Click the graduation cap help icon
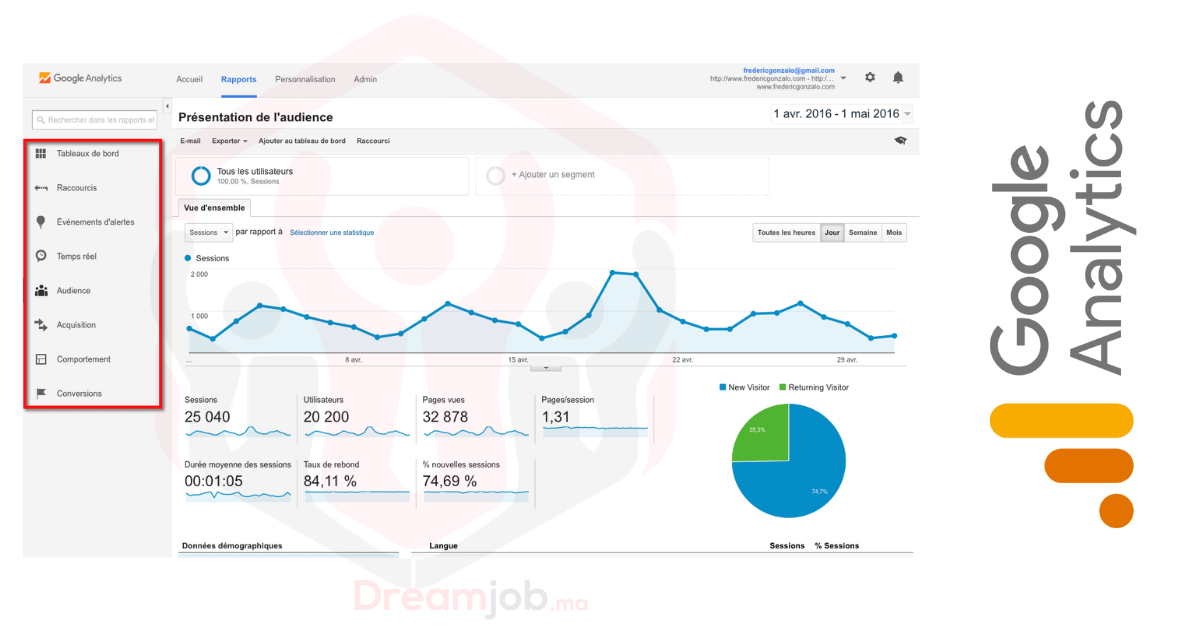The height and width of the screenshot is (628, 1200). click(900, 141)
